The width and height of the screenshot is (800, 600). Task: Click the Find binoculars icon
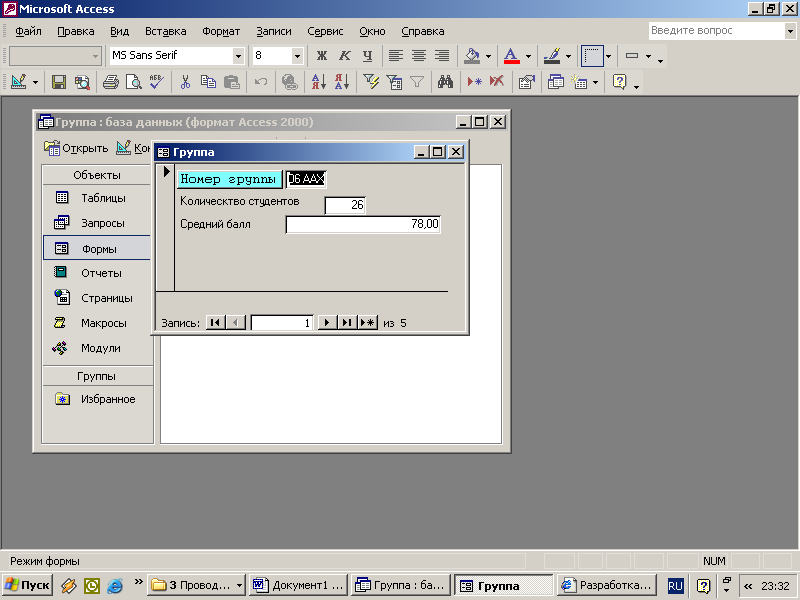445,82
